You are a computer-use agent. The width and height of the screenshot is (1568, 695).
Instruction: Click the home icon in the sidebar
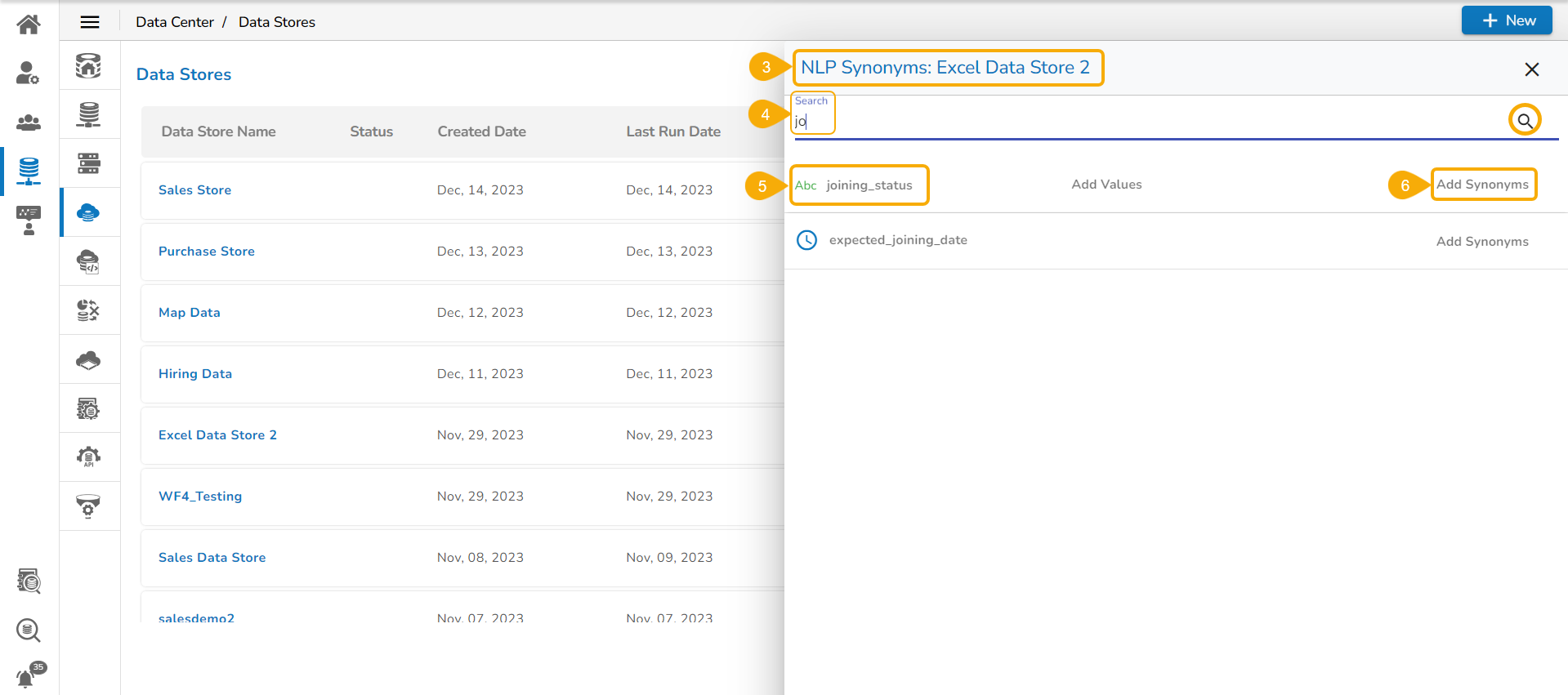coord(29,25)
